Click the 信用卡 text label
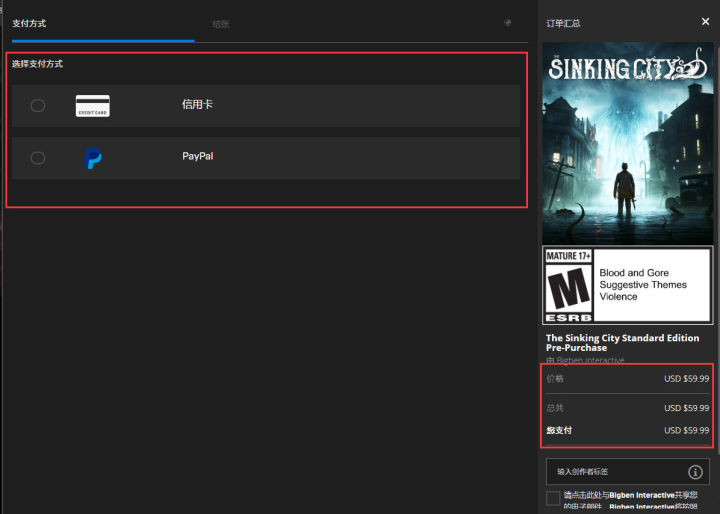The height and width of the screenshot is (514, 720). coord(197,105)
